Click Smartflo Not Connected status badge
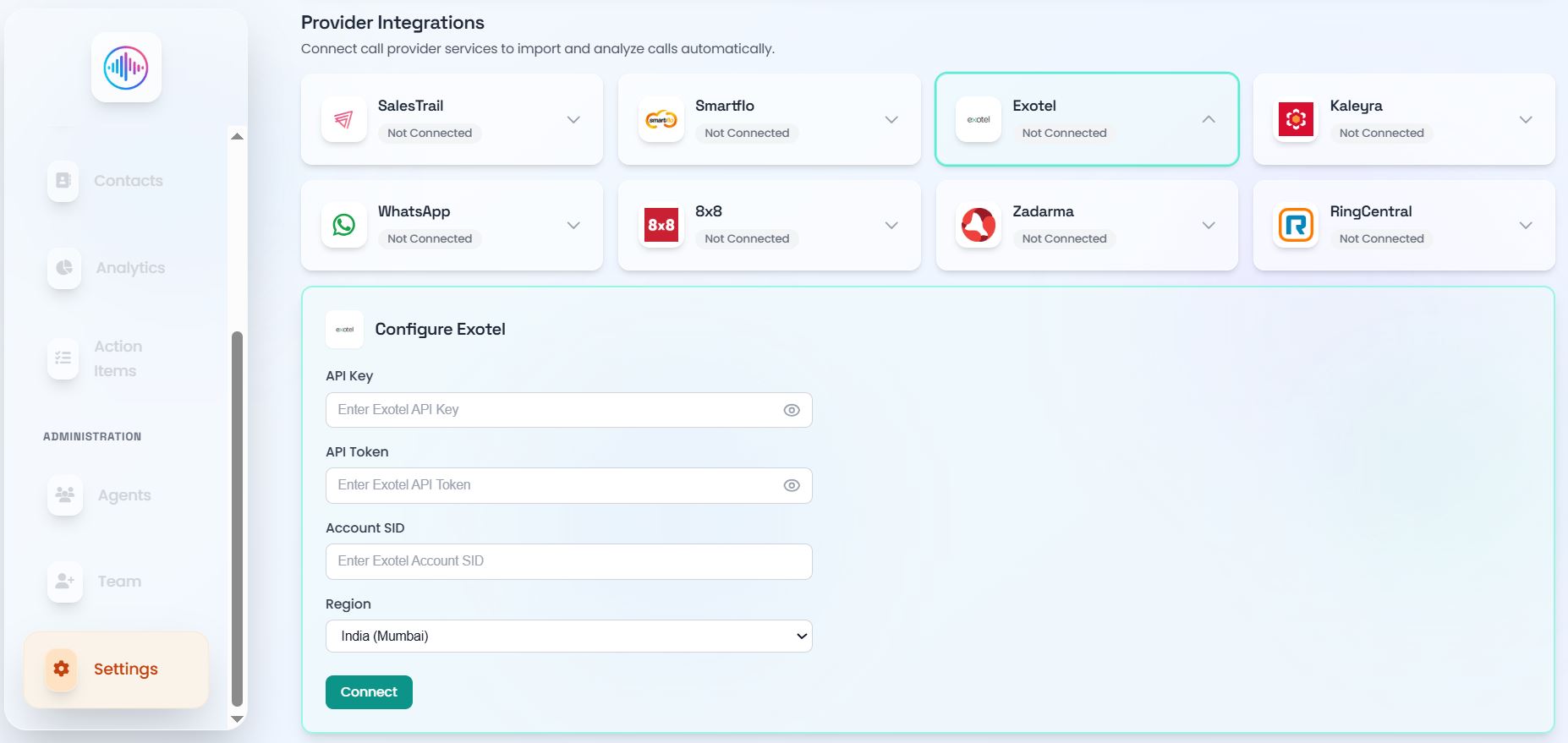 [747, 133]
